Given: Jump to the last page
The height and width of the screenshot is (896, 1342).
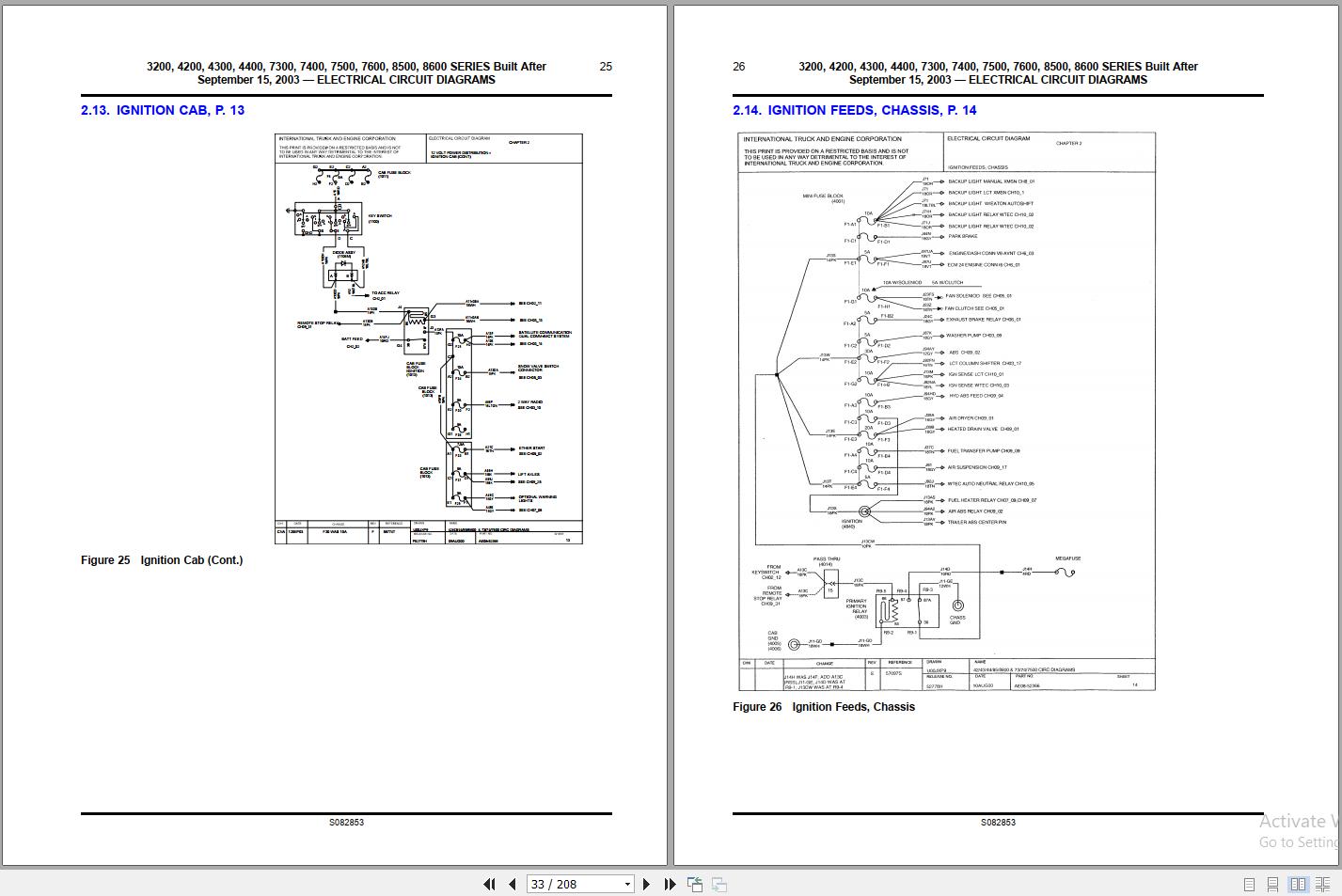Looking at the screenshot, I should (x=669, y=884).
